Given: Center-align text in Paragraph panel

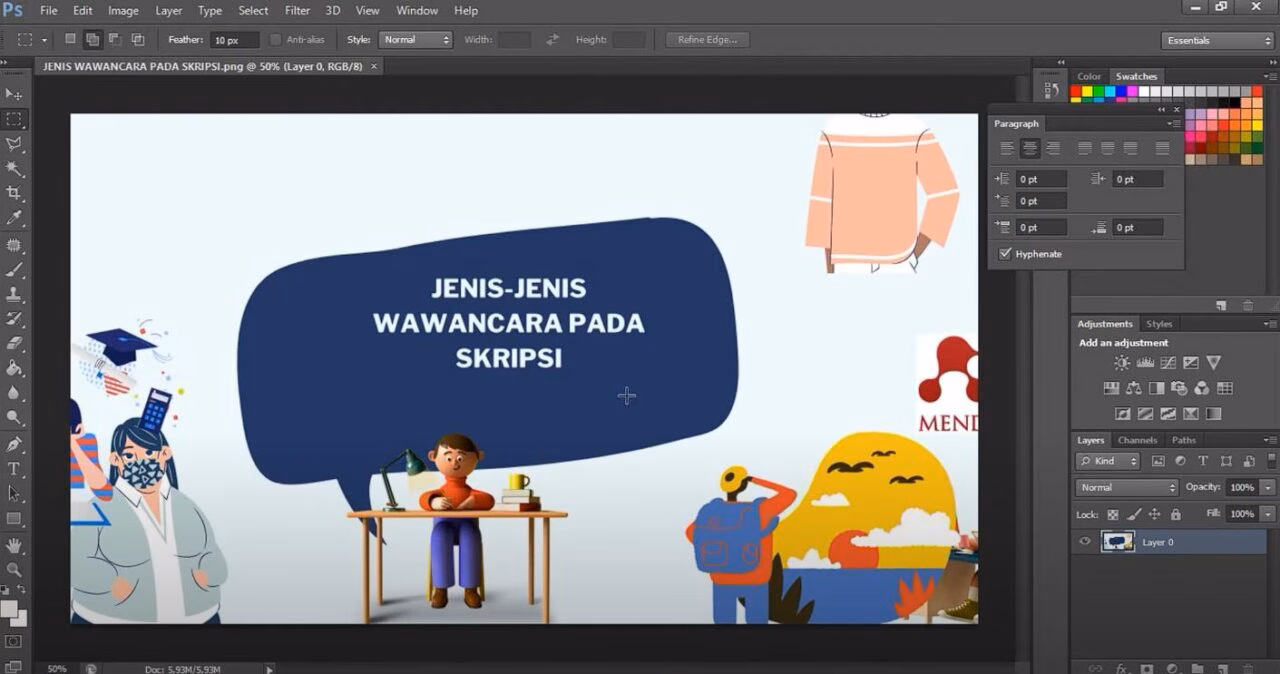Looking at the screenshot, I should pos(1029,149).
